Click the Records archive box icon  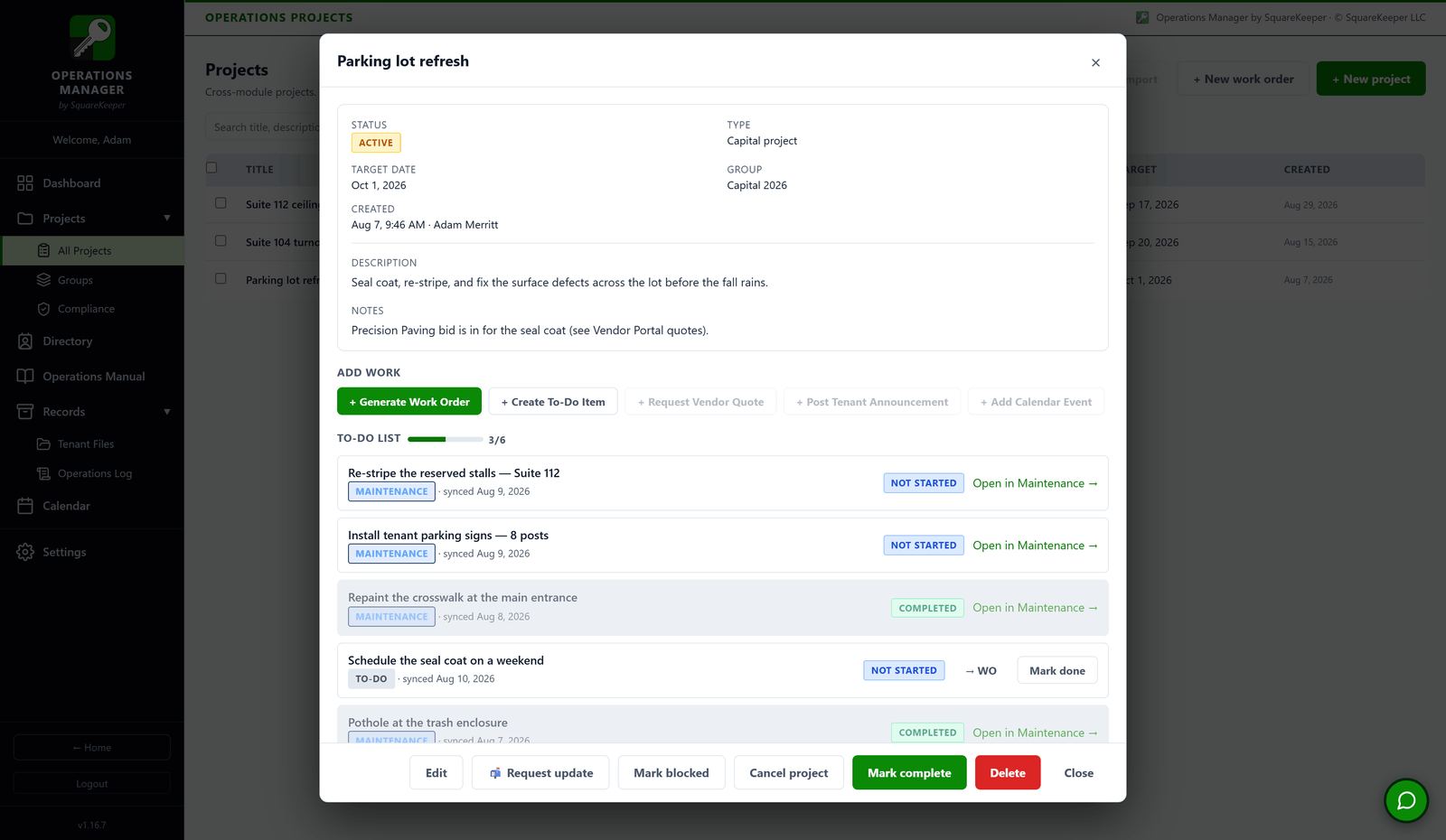coord(25,412)
